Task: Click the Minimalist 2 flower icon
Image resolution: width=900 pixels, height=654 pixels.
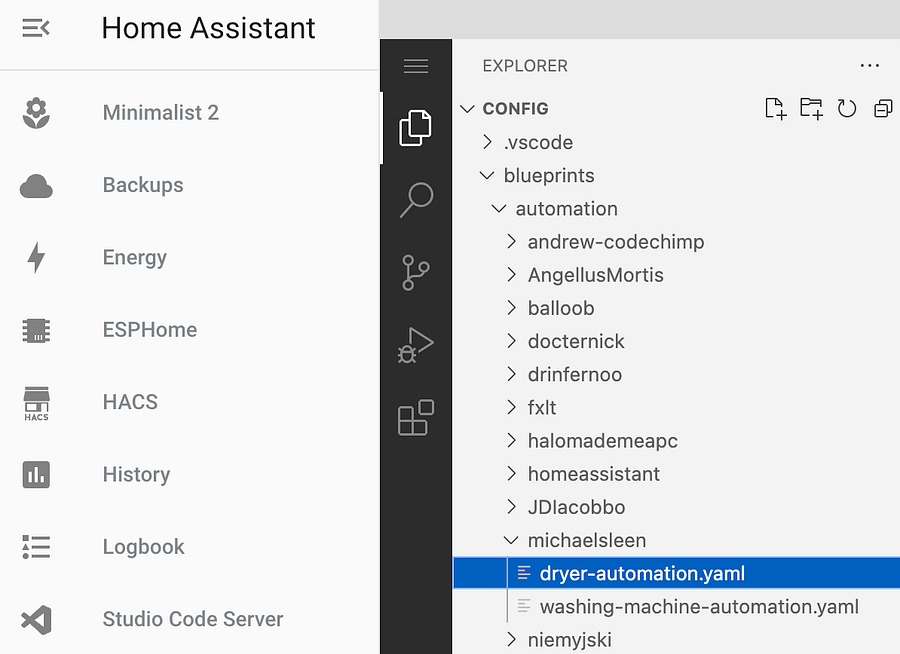Action: [36, 113]
